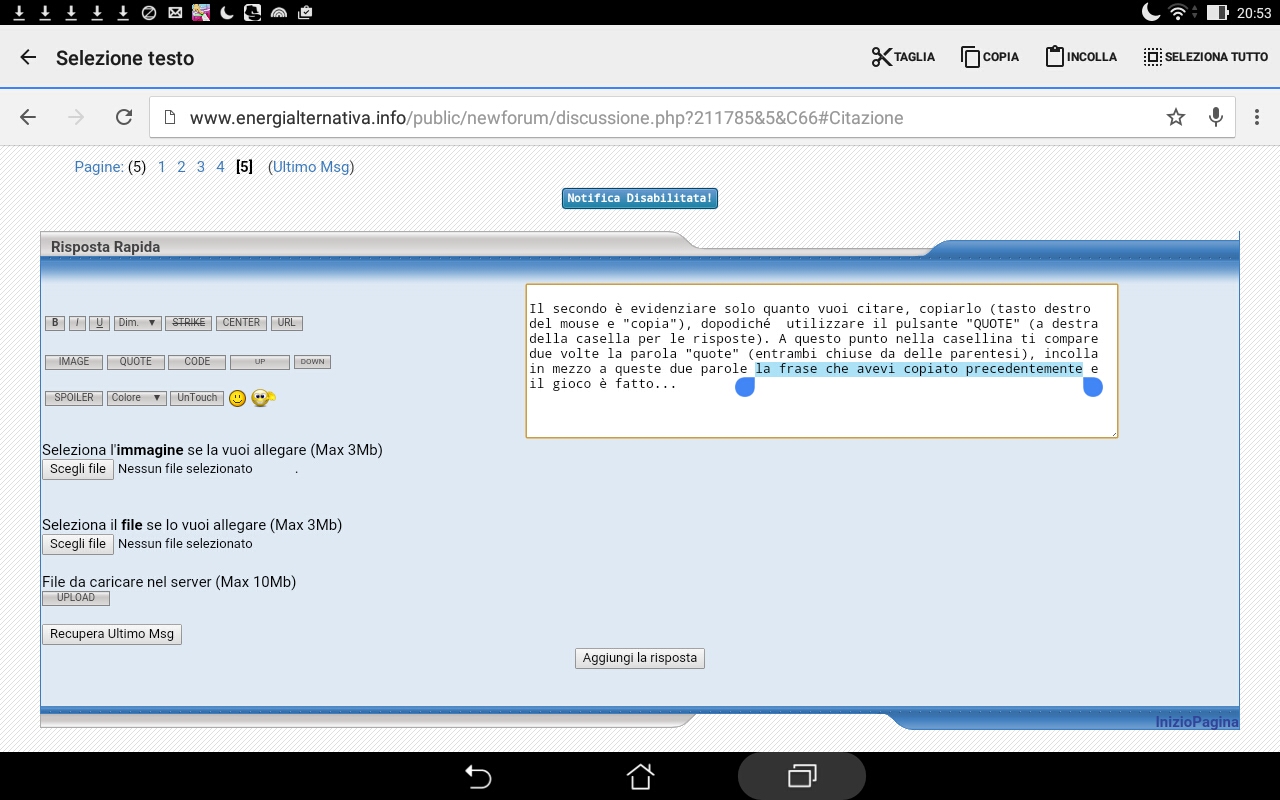1280x800 pixels.
Task: Choose an image file with Scegli file
Action: pos(78,469)
